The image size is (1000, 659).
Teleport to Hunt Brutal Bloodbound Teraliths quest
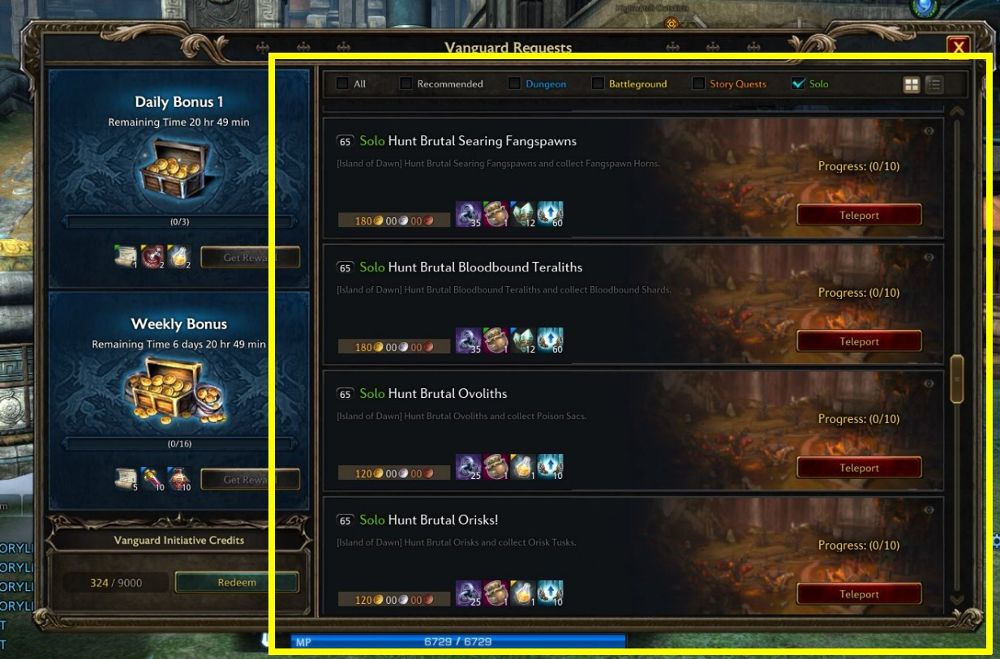coord(859,341)
